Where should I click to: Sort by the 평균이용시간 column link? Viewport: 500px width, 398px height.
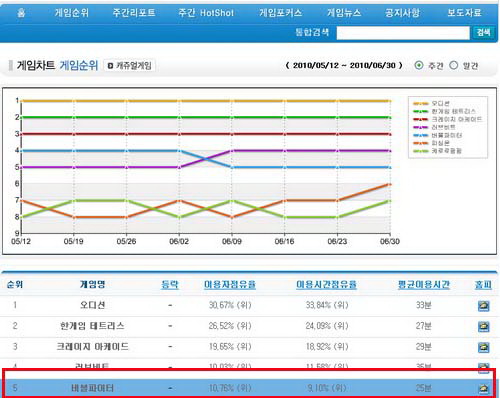424,284
